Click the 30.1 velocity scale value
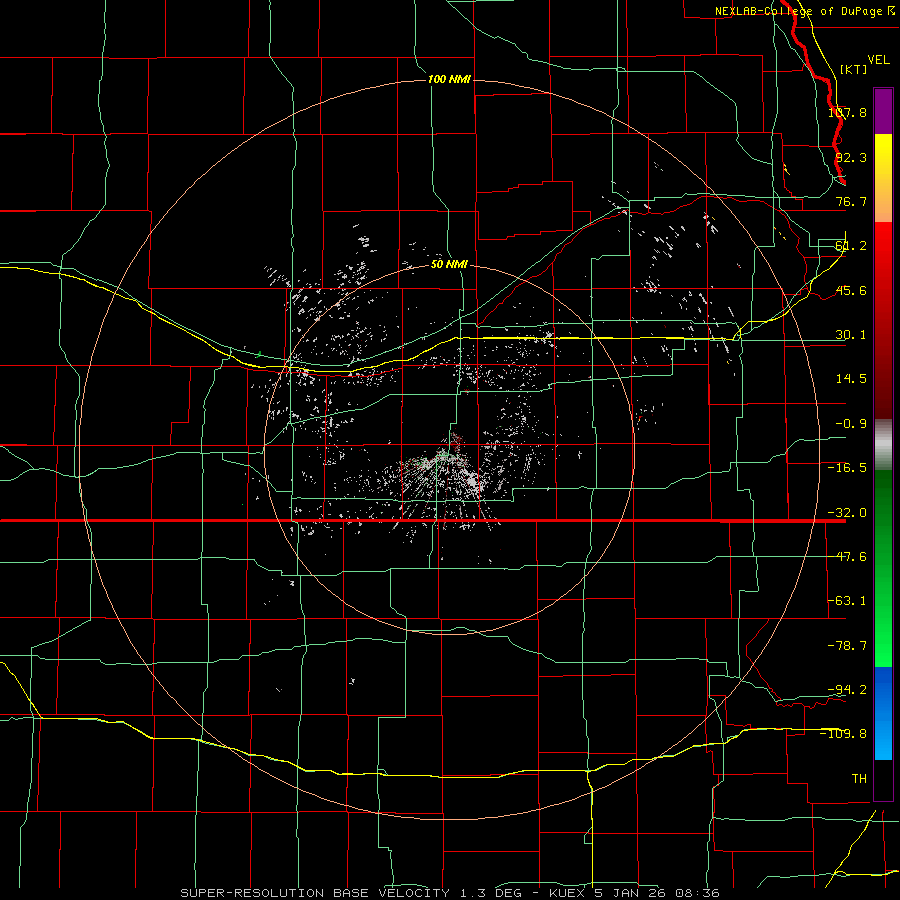Screen dimensions: 900x900 click(851, 335)
